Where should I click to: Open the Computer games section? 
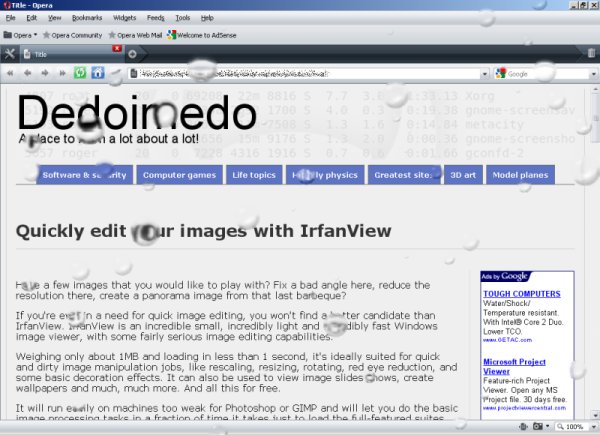click(x=179, y=175)
